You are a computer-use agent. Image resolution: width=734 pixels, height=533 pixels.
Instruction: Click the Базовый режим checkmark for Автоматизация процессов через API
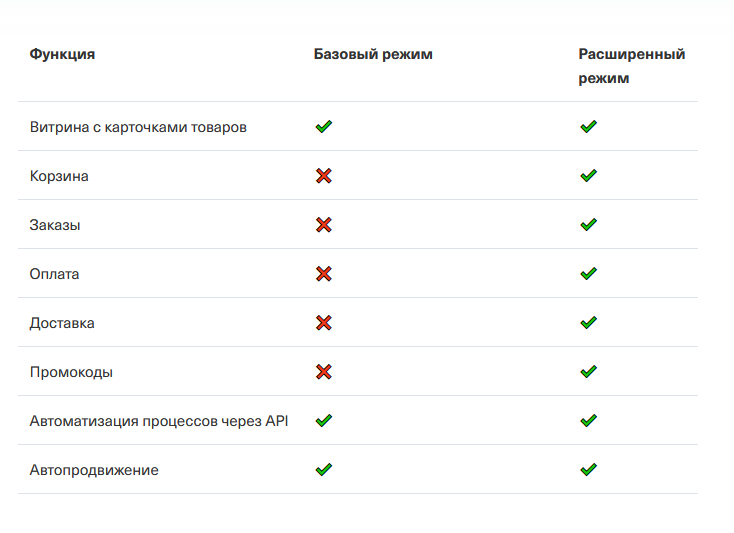coord(323,421)
